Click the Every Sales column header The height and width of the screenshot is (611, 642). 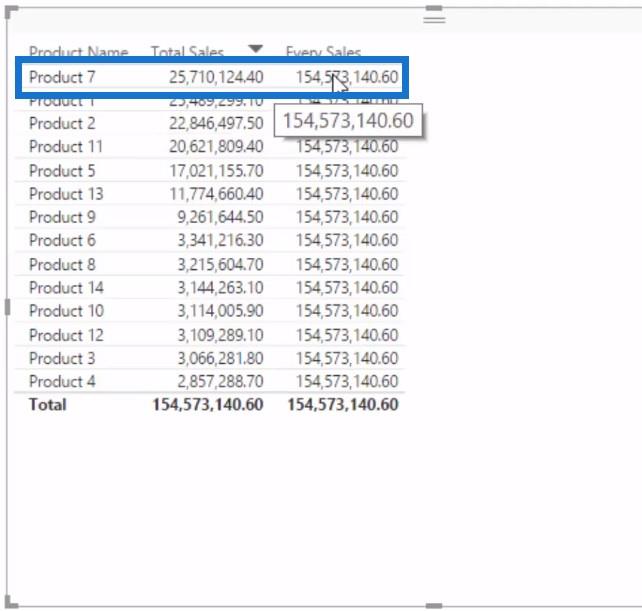pos(323,51)
